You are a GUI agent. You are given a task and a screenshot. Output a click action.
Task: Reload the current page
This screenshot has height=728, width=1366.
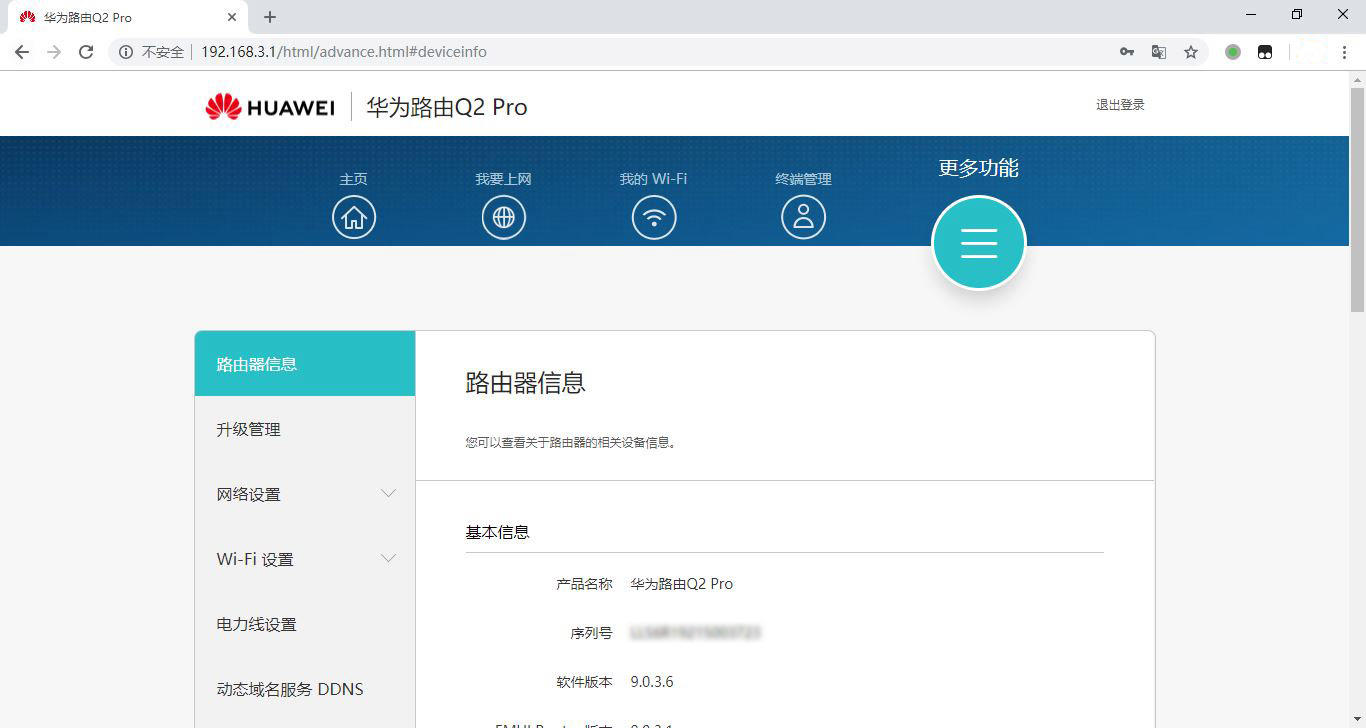(86, 52)
